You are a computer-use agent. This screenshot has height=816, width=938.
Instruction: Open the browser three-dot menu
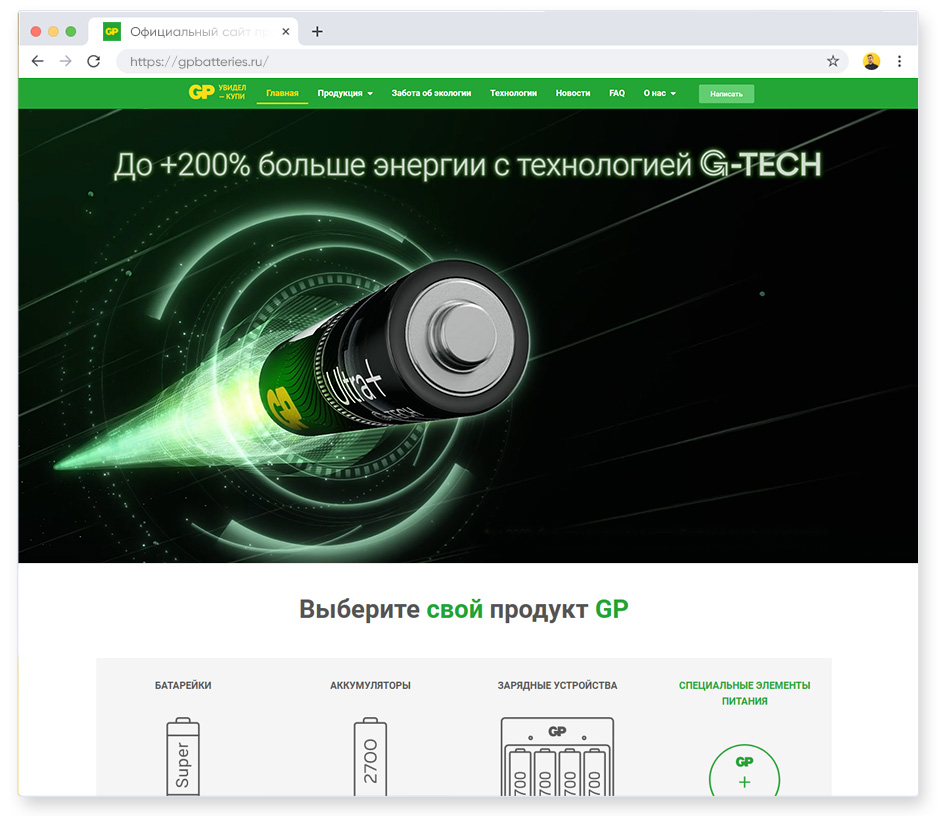[x=899, y=61]
